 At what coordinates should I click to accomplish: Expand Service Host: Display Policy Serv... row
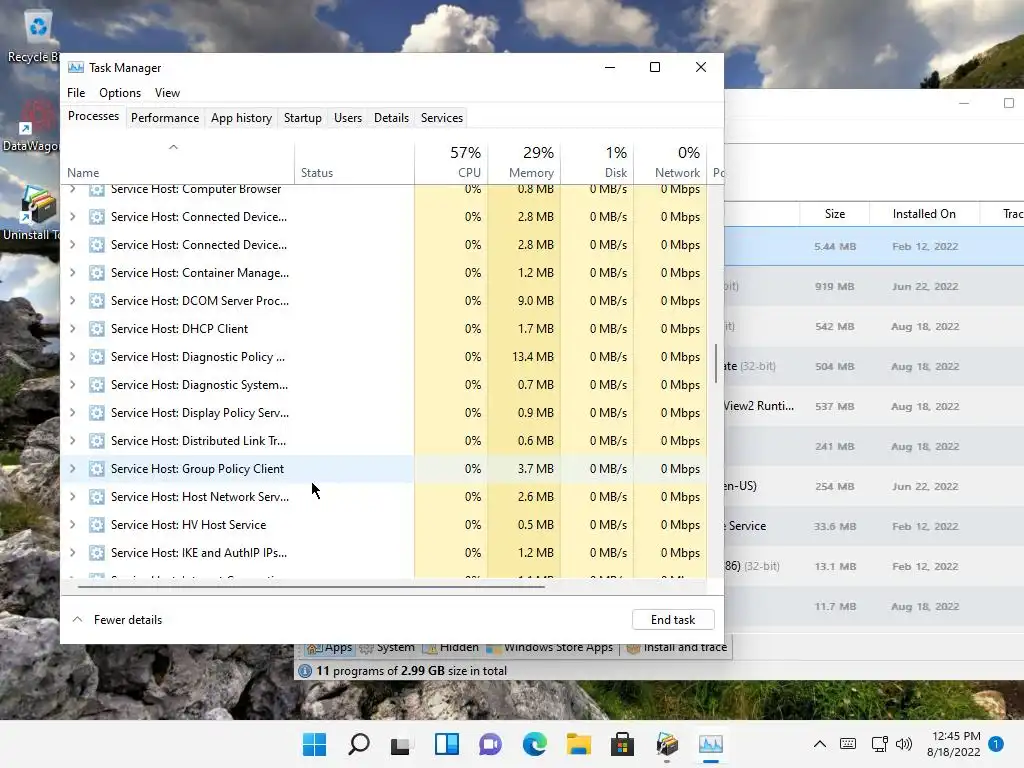(x=72, y=413)
